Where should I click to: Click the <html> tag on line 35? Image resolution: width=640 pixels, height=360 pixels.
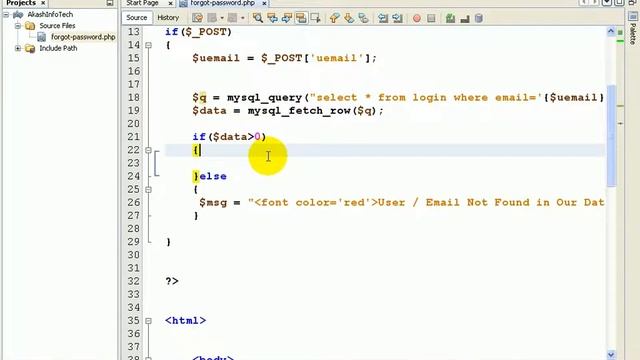coord(186,320)
